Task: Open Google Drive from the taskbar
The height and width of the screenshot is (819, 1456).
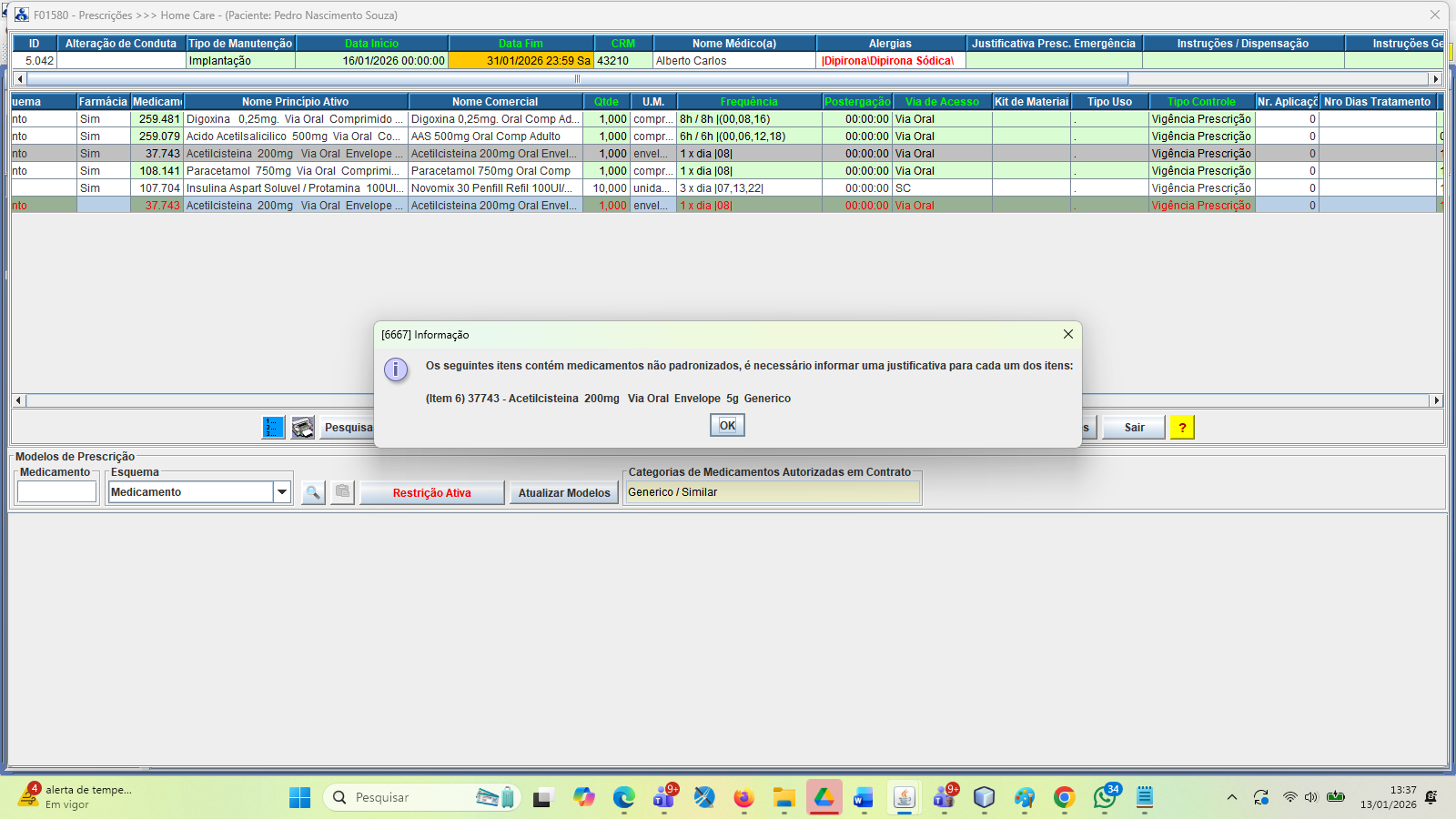Action: (x=824, y=798)
